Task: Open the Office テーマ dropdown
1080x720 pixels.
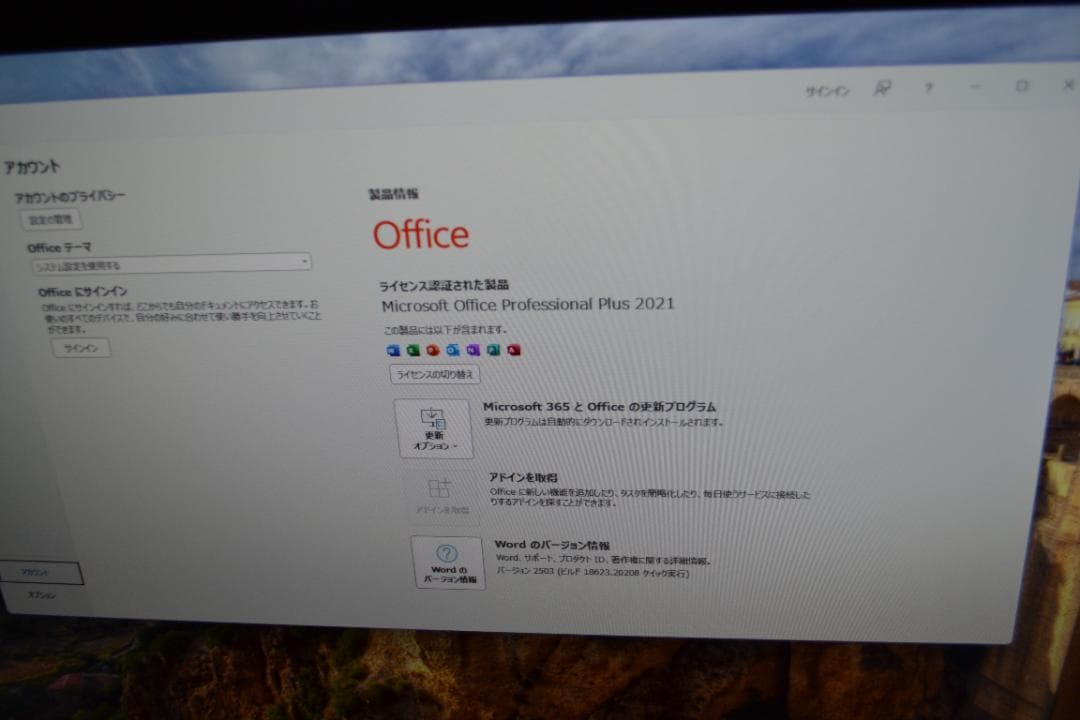Action: pos(305,262)
